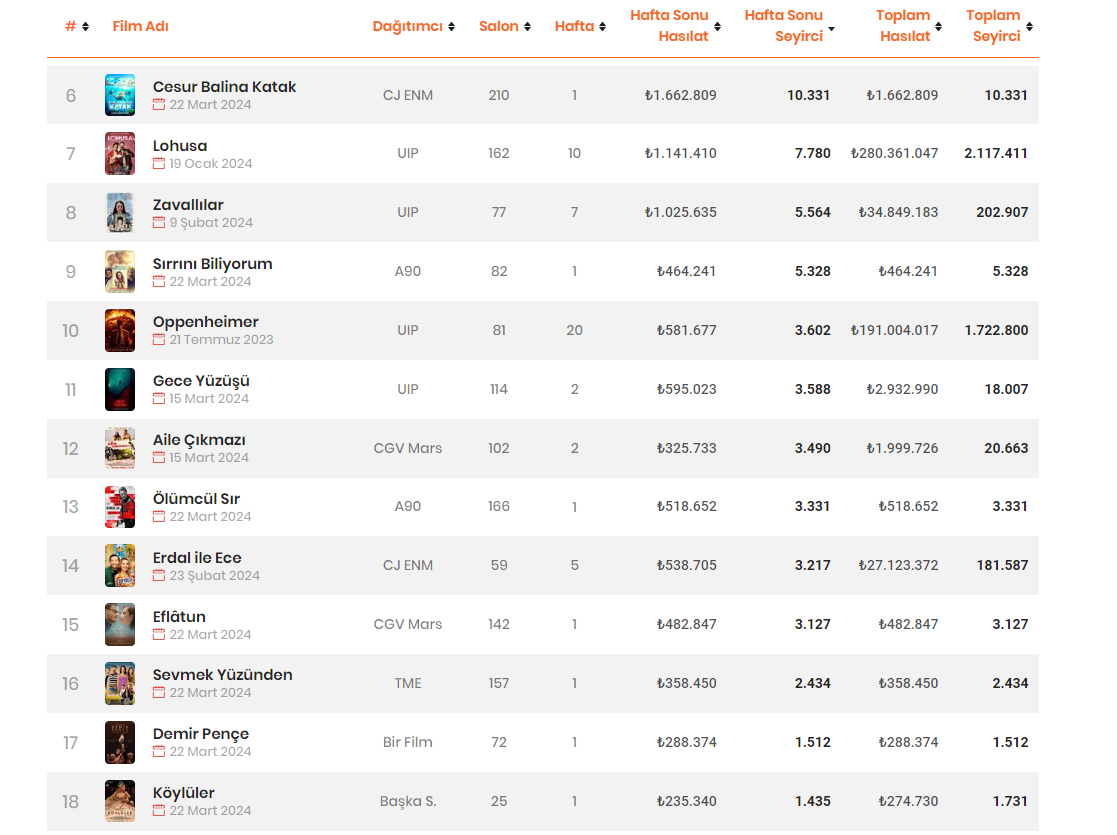
Task: Sort table by rank number column
Action: pyautogui.click(x=77, y=26)
